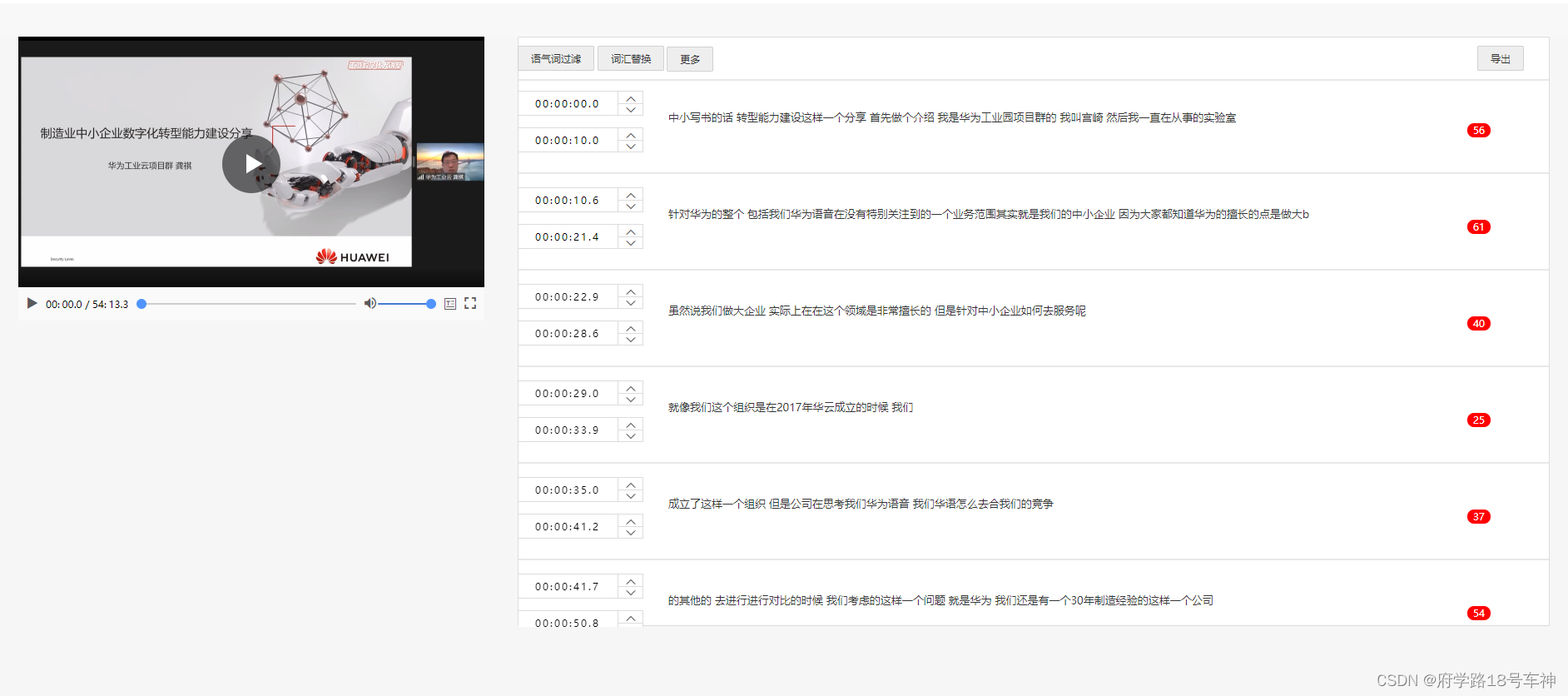Decrease the 00:00:41.2 time with down arrow
This screenshot has width=1568, height=696.
click(631, 533)
